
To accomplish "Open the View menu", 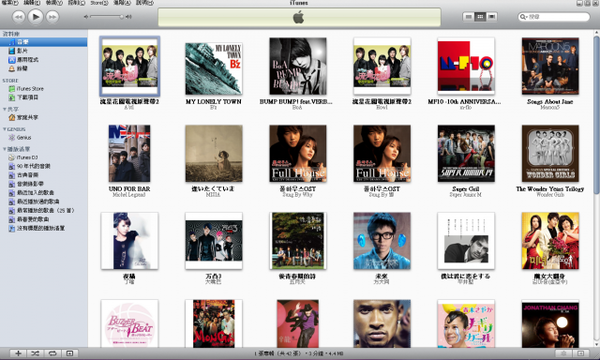I will pyautogui.click(x=54, y=3).
